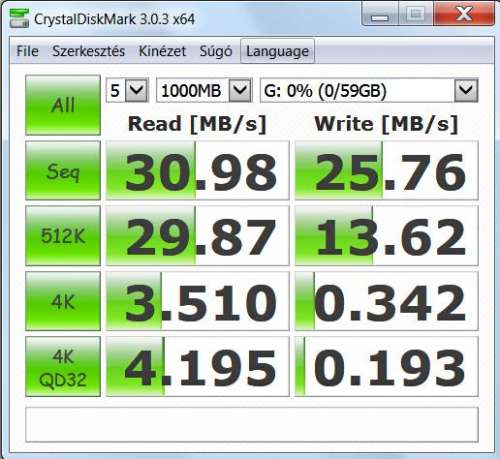Close the CrystalDiskMark window
Image resolution: width=500 pixels, height=459 pixels.
click(x=464, y=14)
